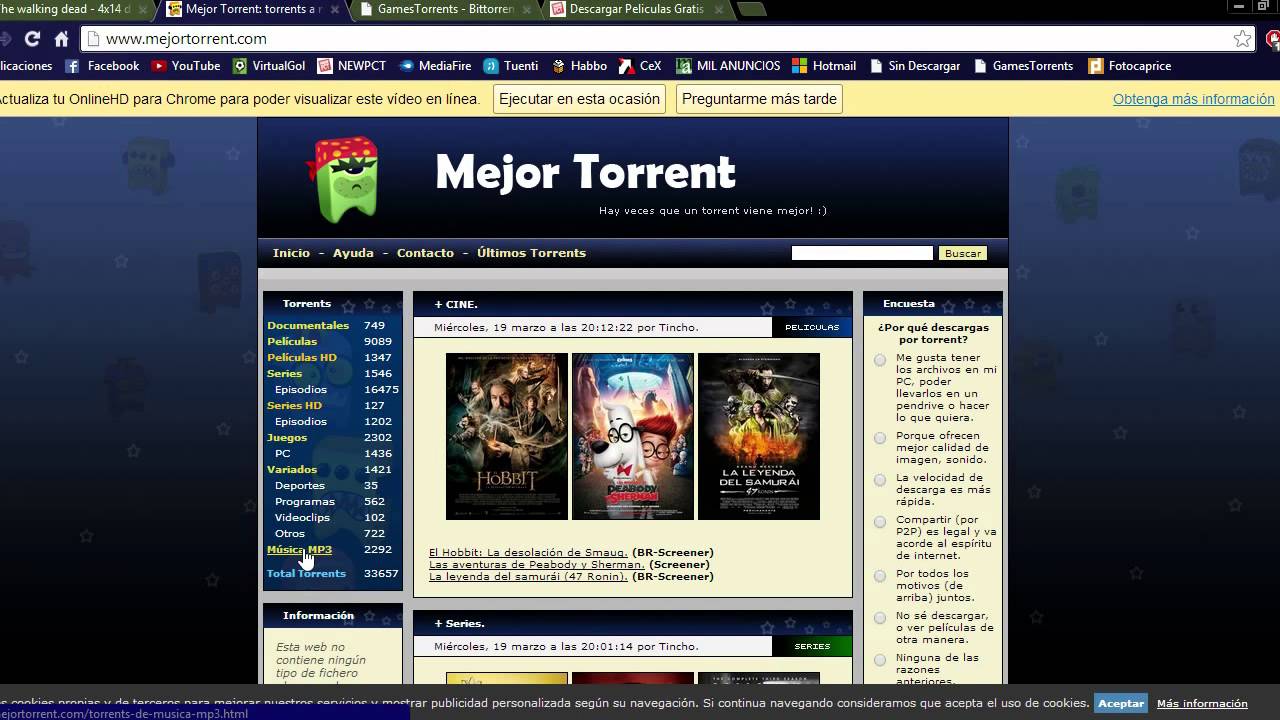The height and width of the screenshot is (720, 1280).
Task: Select 'Me gusta tener los archivos' poll option
Action: point(880,360)
